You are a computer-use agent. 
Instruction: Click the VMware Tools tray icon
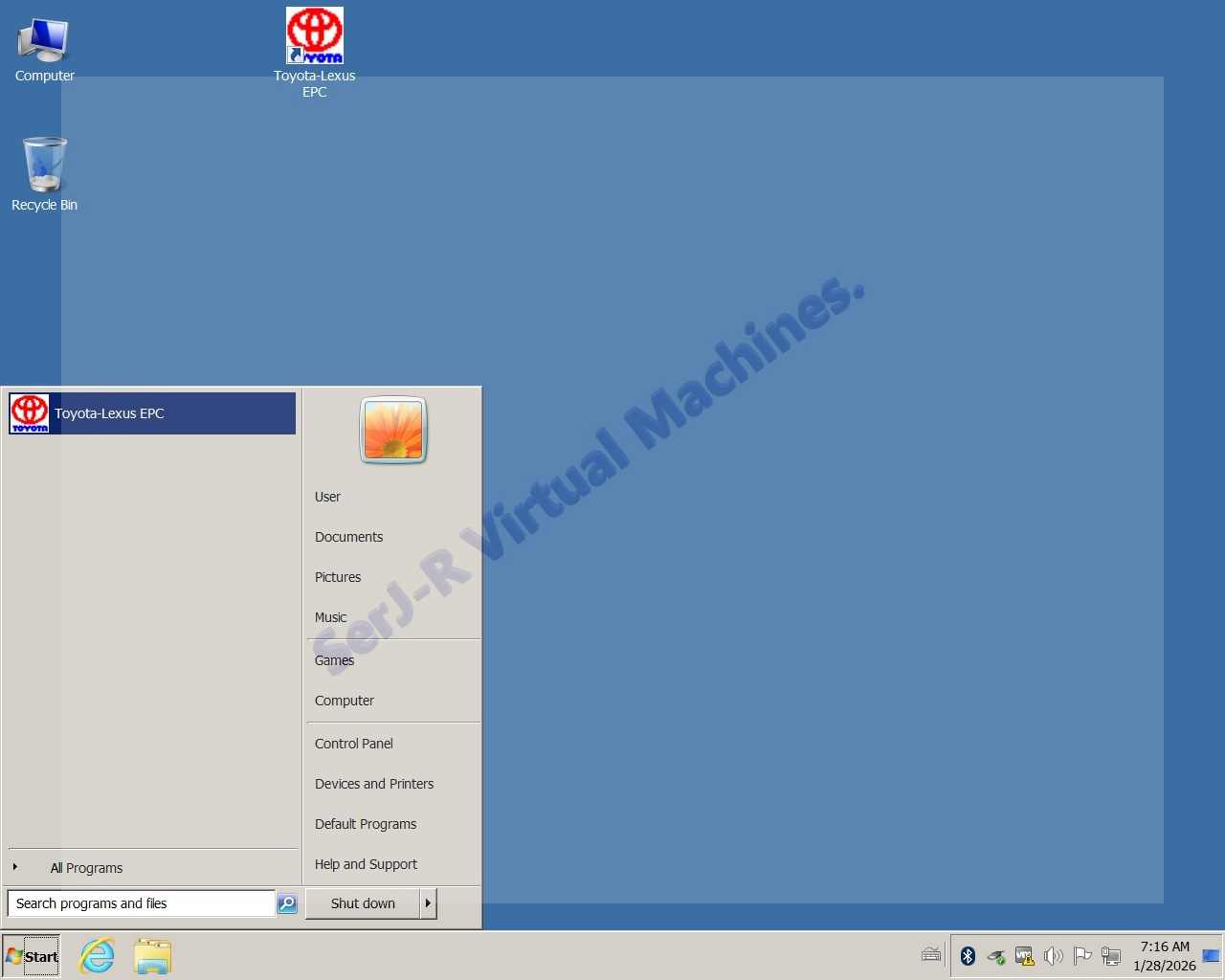(x=1024, y=955)
